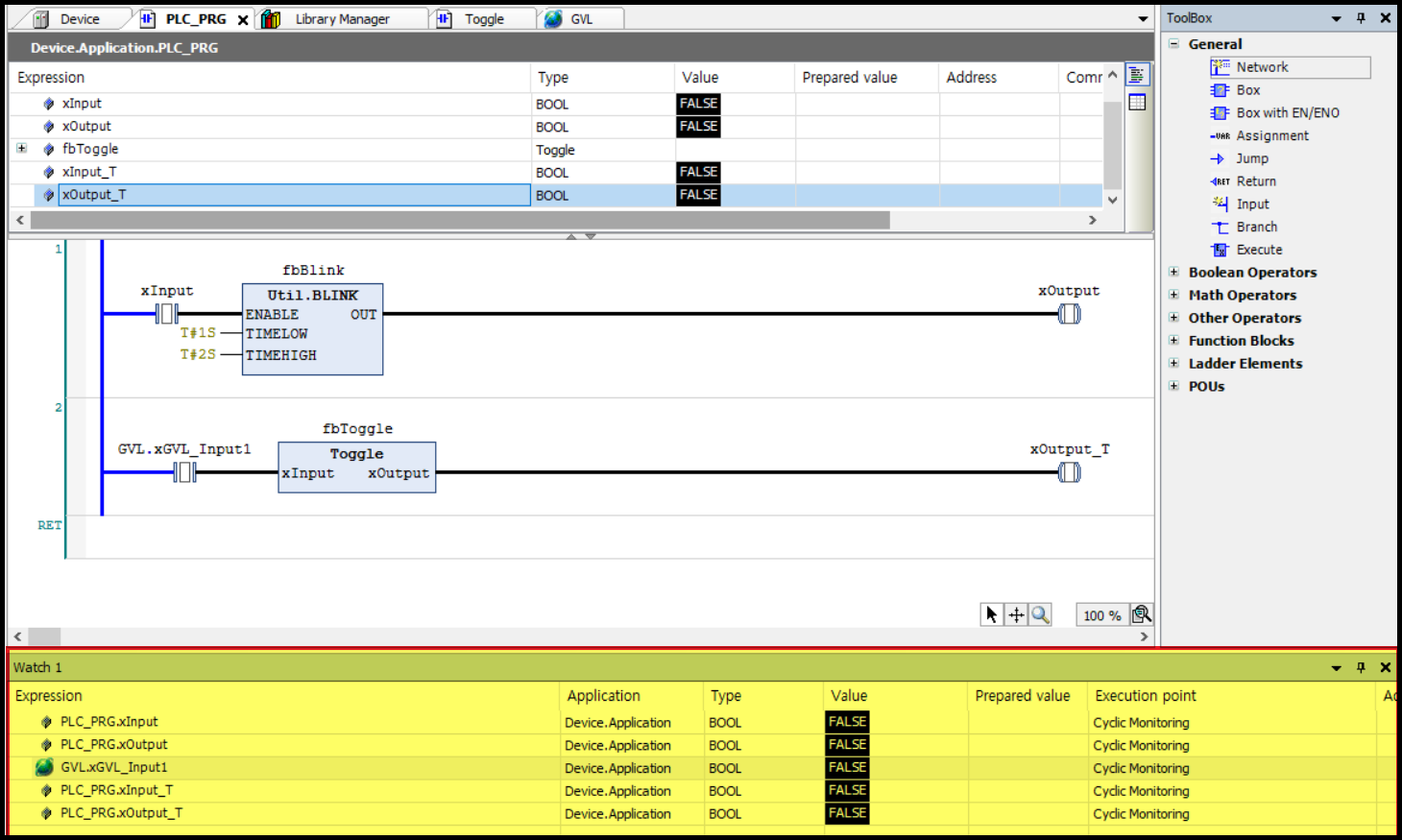This screenshot has height=840, width=1402.
Task: Expand Other Operators group
Action: click(x=1173, y=318)
